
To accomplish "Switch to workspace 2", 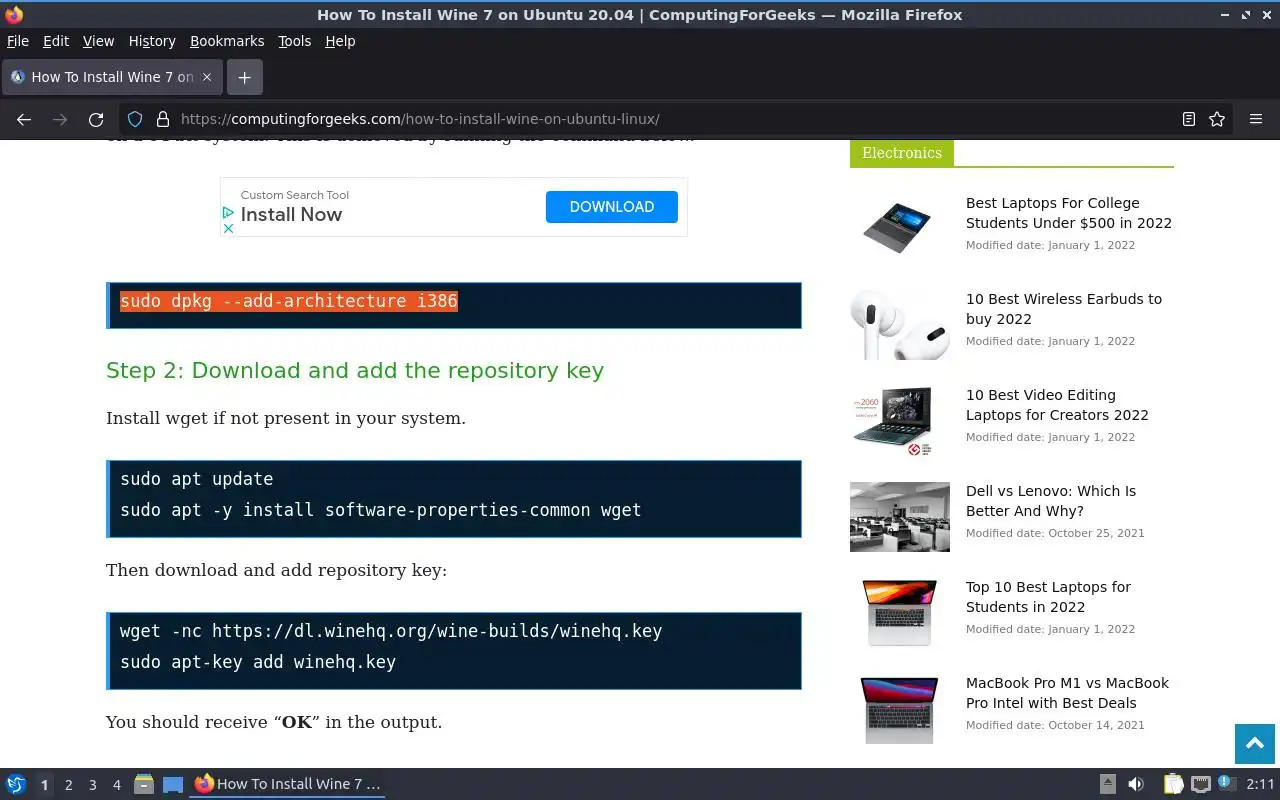I will point(68,785).
